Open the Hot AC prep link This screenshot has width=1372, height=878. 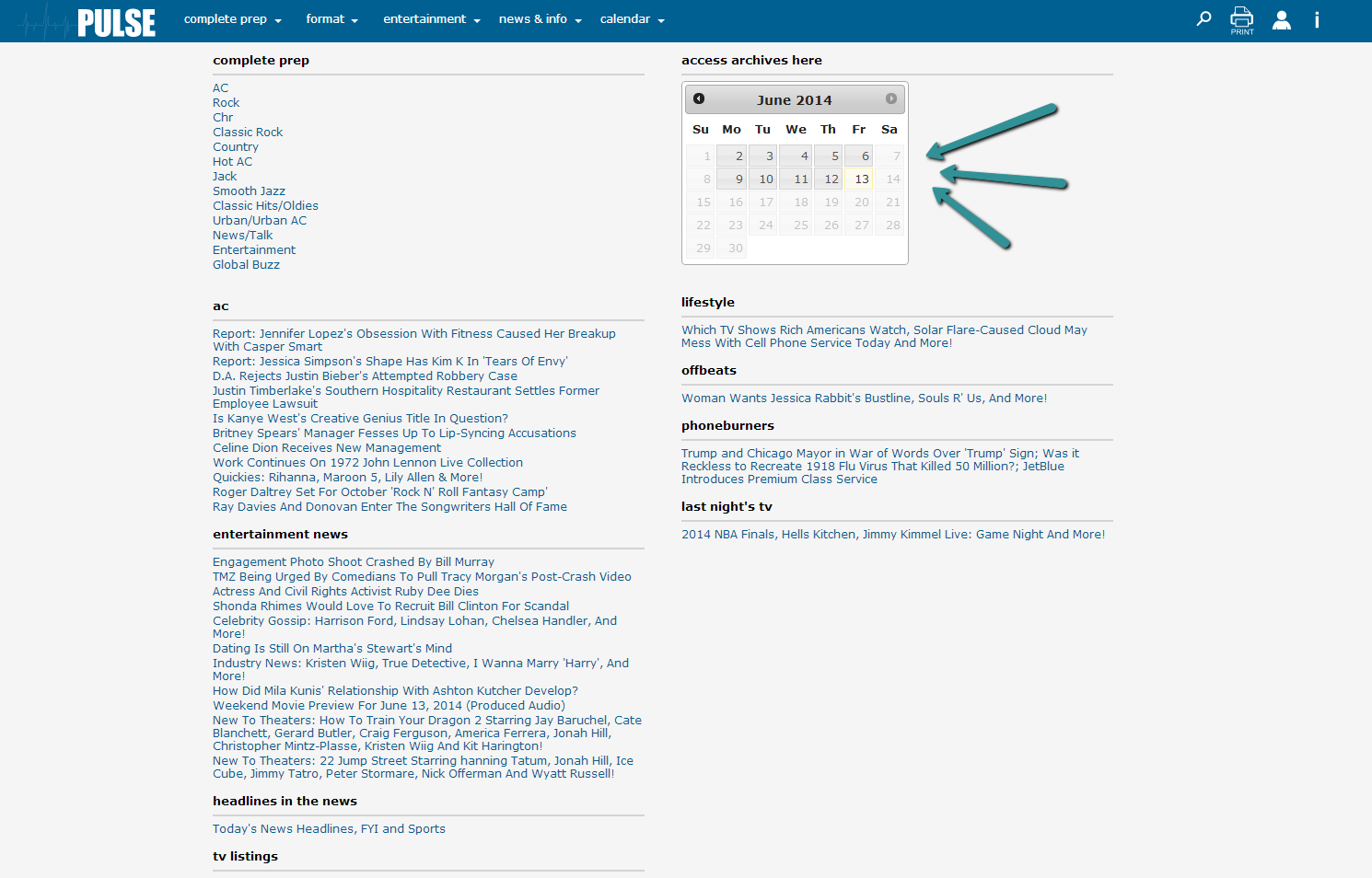pyautogui.click(x=232, y=162)
